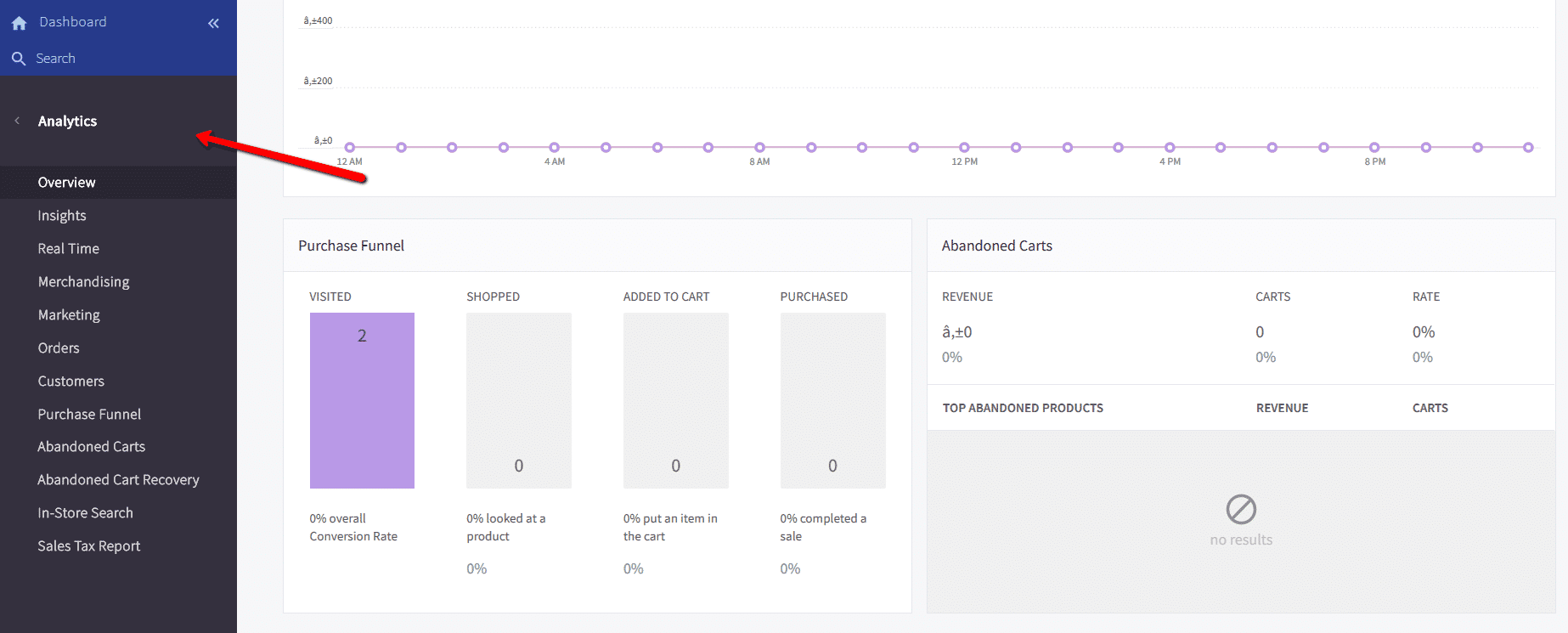The height and width of the screenshot is (633, 1568).
Task: Click the Search magnifier icon
Action: point(19,59)
